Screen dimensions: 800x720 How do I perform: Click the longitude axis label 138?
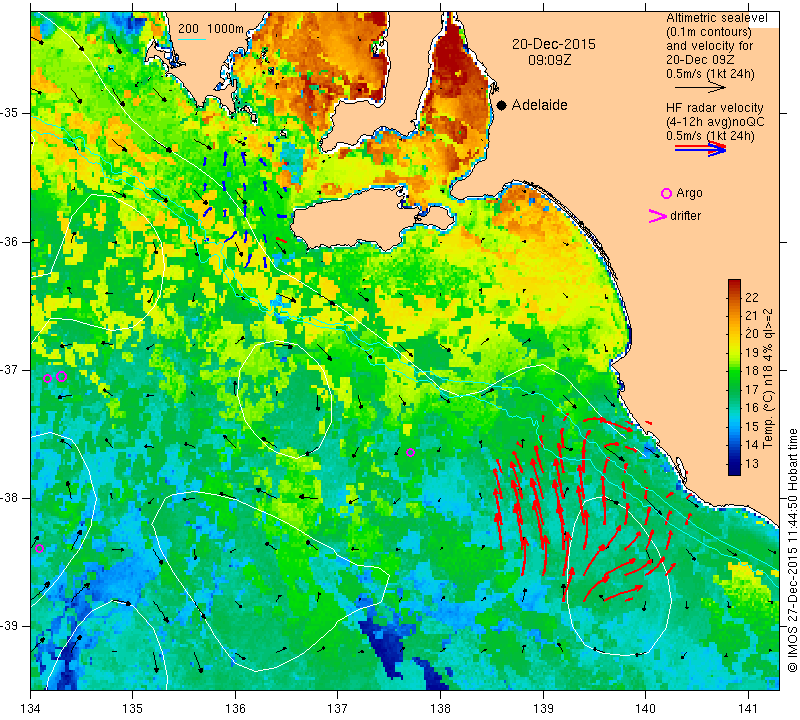[440, 708]
